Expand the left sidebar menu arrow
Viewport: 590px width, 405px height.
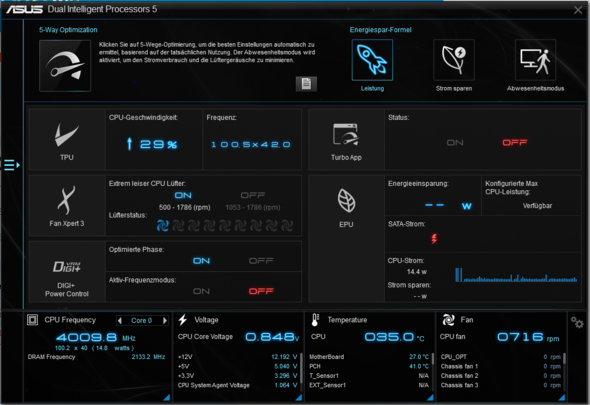[12, 165]
